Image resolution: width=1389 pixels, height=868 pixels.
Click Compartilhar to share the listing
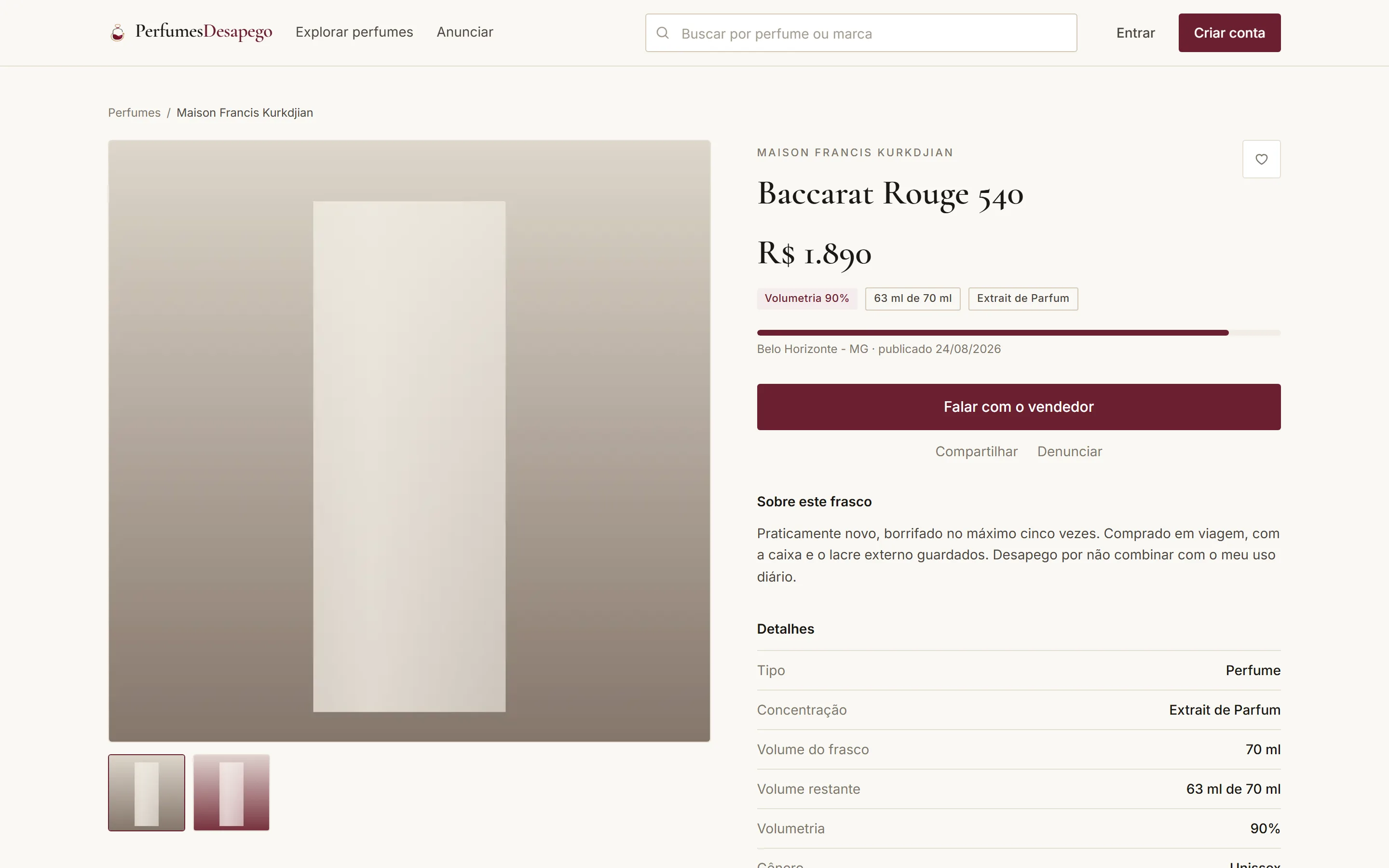(x=976, y=452)
